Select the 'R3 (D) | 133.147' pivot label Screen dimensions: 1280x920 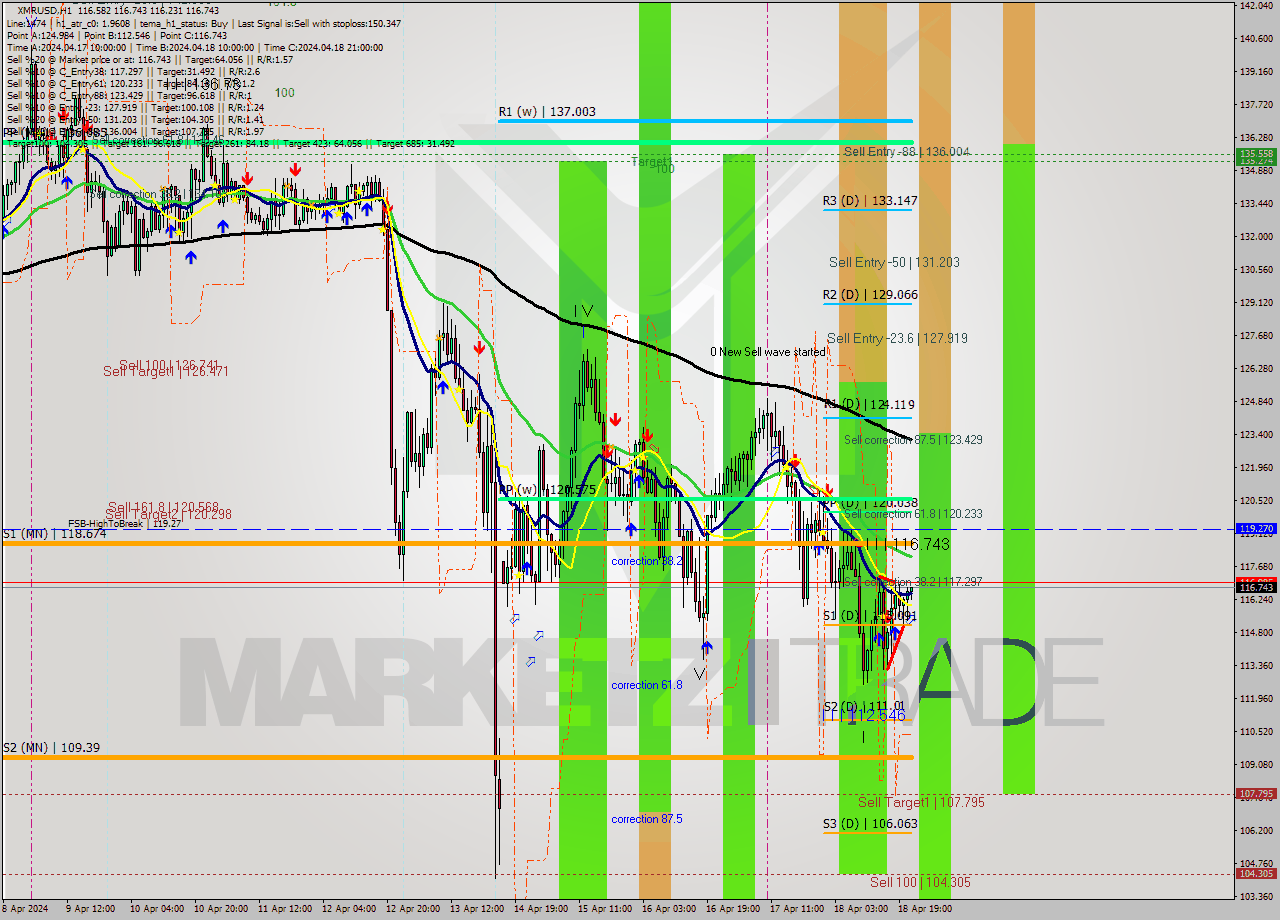click(x=870, y=201)
